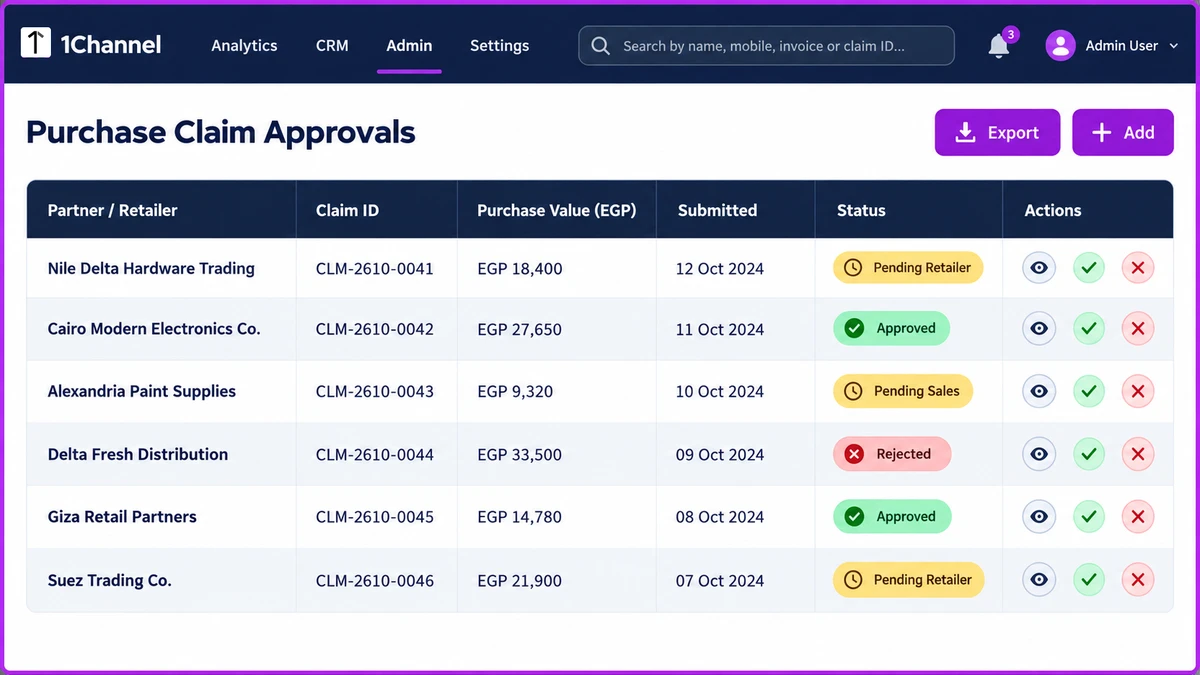The width and height of the screenshot is (1200, 675).
Task: Approve the Giza Retail Partners claim
Action: click(x=1089, y=517)
